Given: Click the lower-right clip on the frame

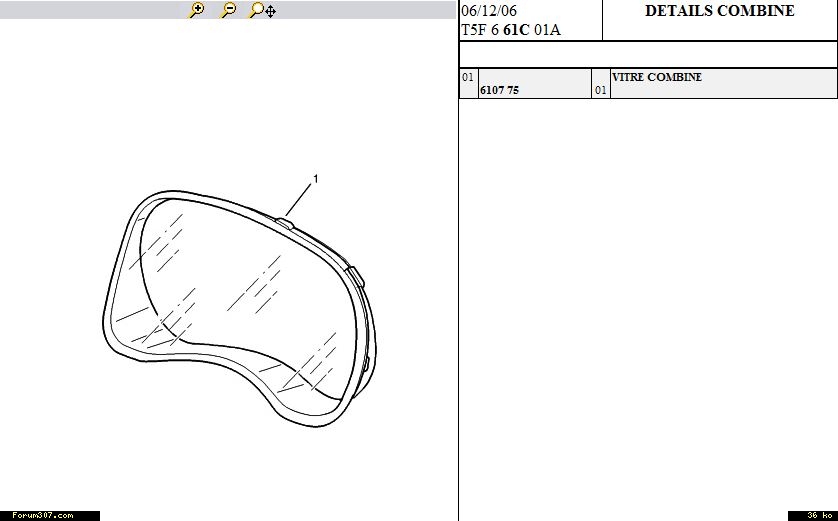Looking at the screenshot, I should point(366,362).
